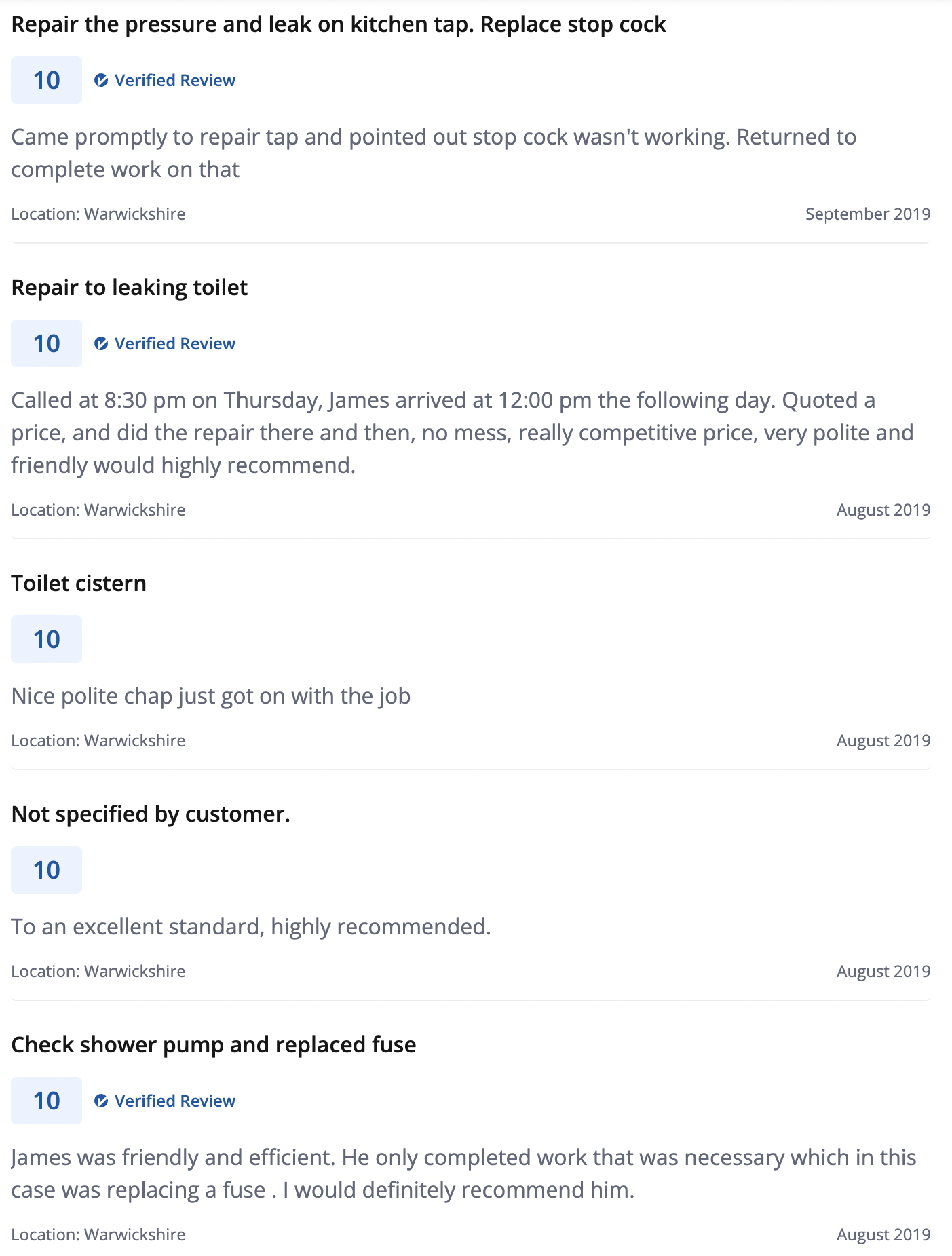Click 'Nice polite chap' review text
The image size is (952, 1256).
tap(211, 697)
